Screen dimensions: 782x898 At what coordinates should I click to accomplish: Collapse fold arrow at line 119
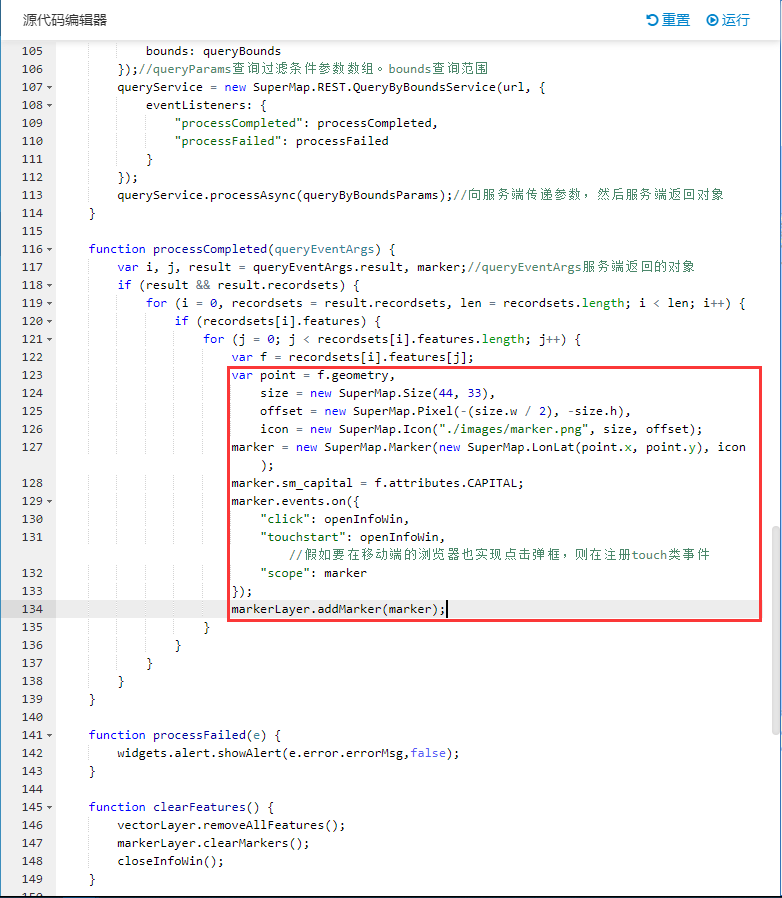click(49, 304)
